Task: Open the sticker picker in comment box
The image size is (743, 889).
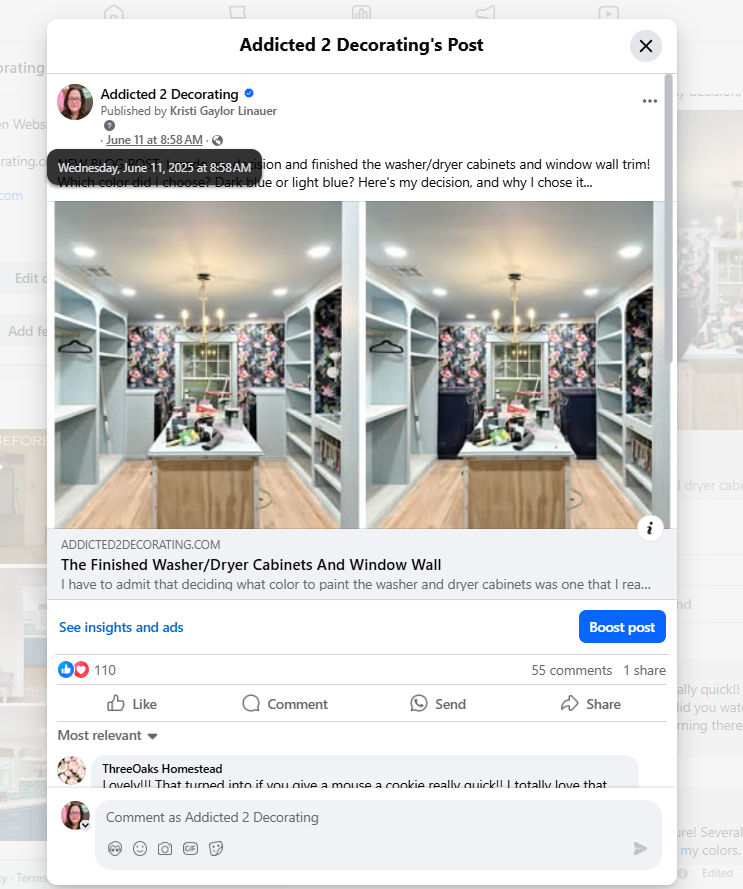Action: tap(216, 849)
